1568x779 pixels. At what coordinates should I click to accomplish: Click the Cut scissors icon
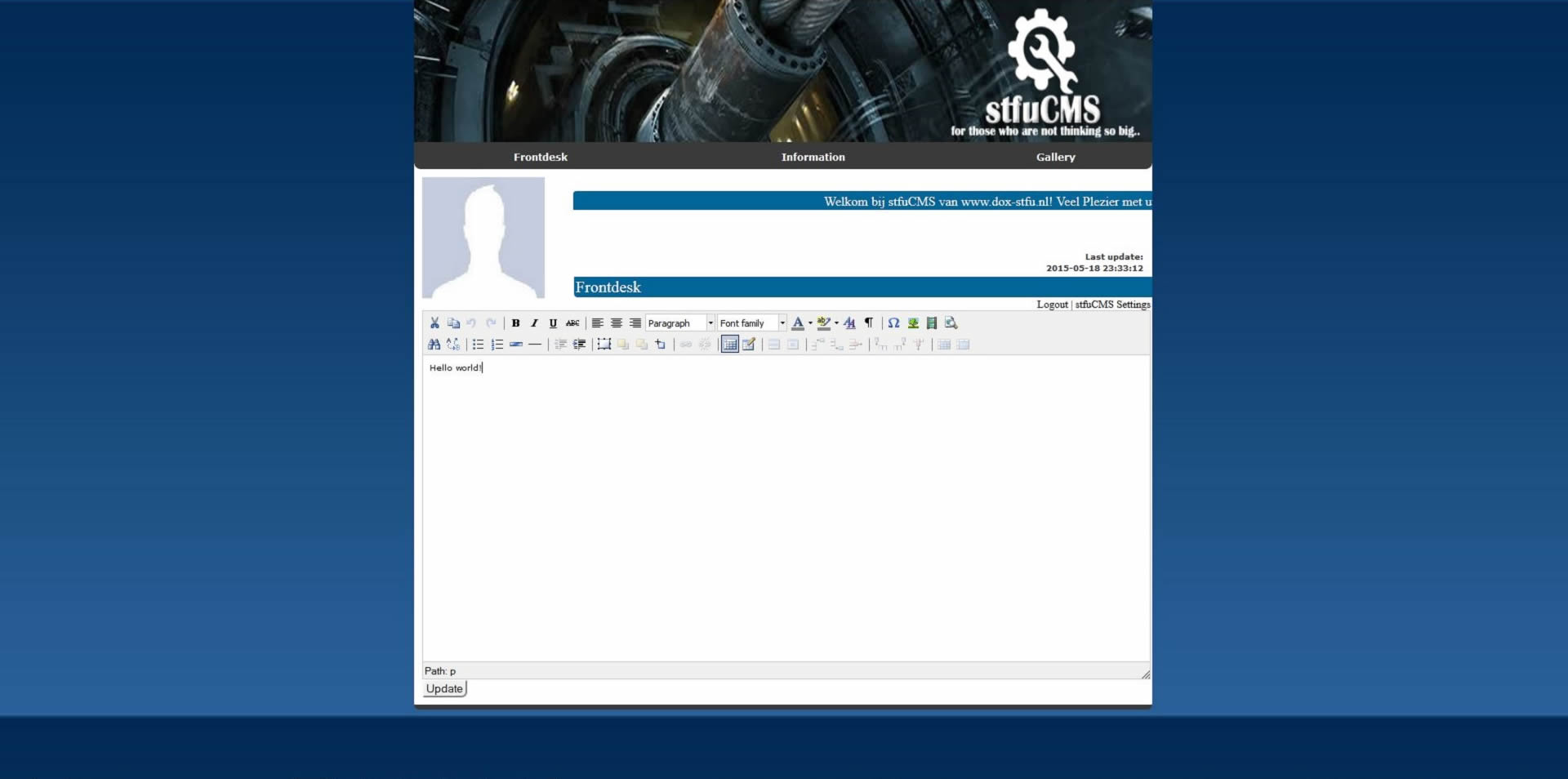[434, 323]
